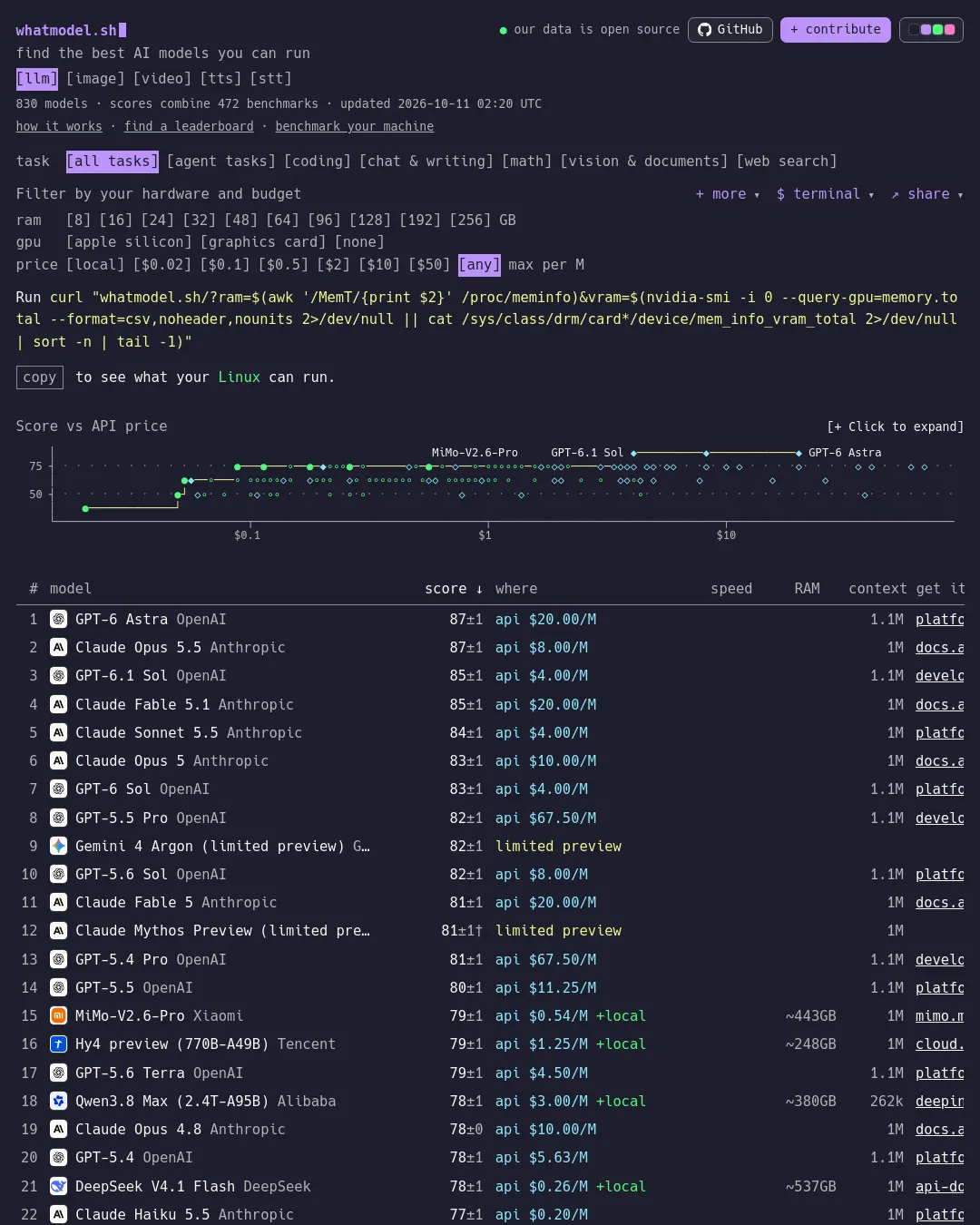Click the Tencent icon beside Hy4 preview
Viewport: 980px width, 1225px height.
(x=58, y=1044)
